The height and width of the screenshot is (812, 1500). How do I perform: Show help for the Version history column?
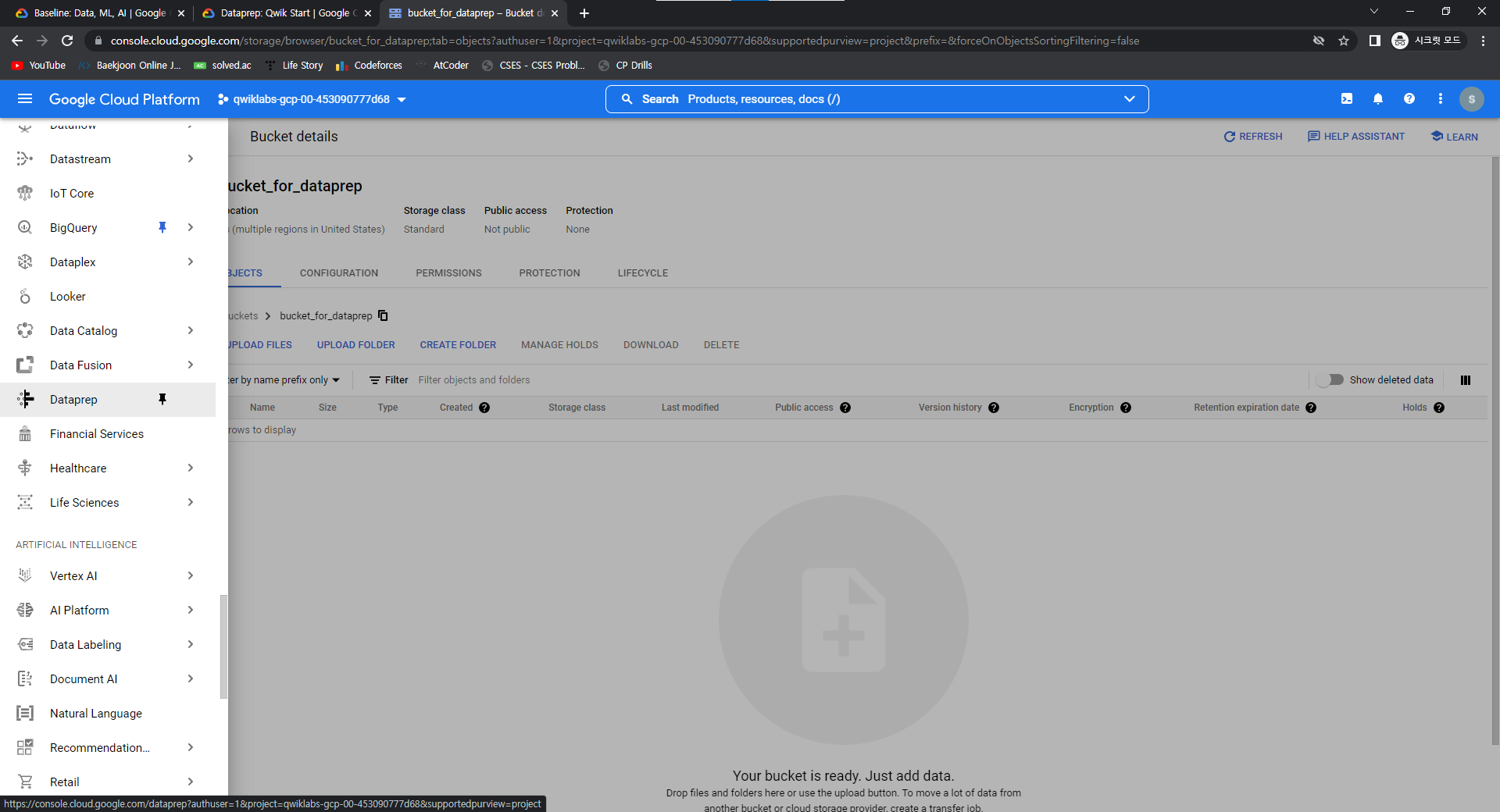point(994,408)
